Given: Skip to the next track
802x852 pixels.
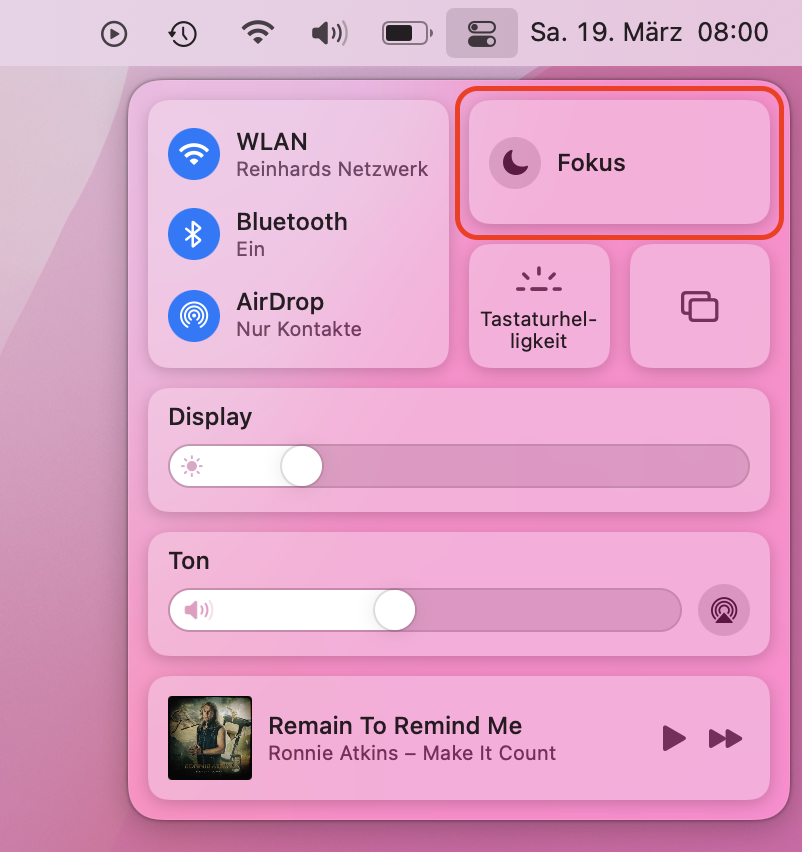Looking at the screenshot, I should click(725, 738).
